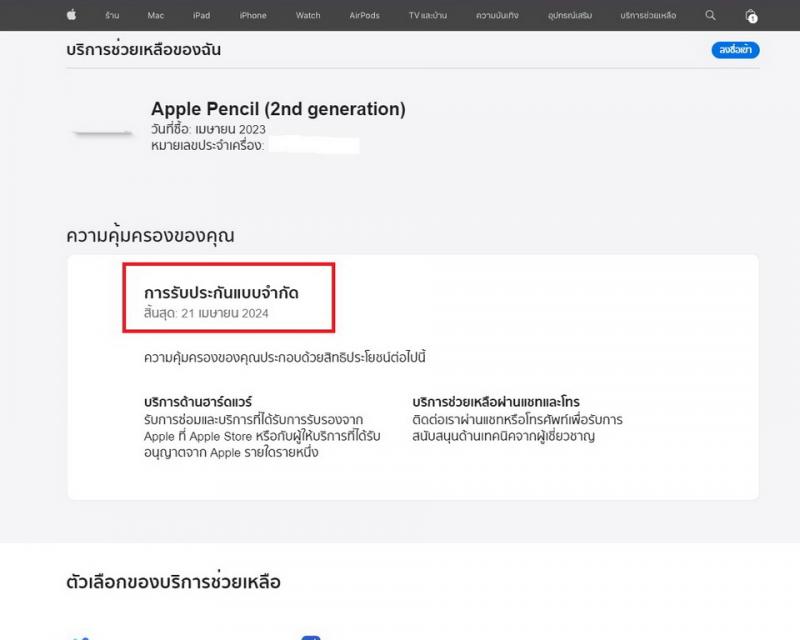The image size is (800, 640).
Task: Click the Apple Pencil (2nd generation) title
Action: tap(278, 109)
